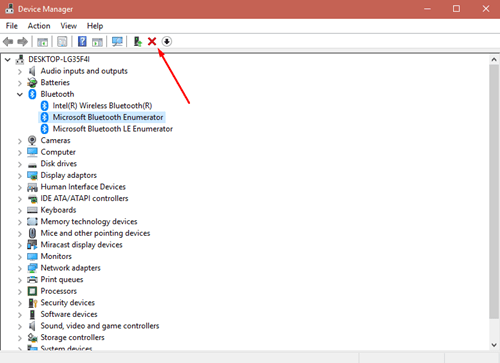Click the Processors chip icon
This screenshot has width=500, height=363.
pyautogui.click(x=32, y=291)
